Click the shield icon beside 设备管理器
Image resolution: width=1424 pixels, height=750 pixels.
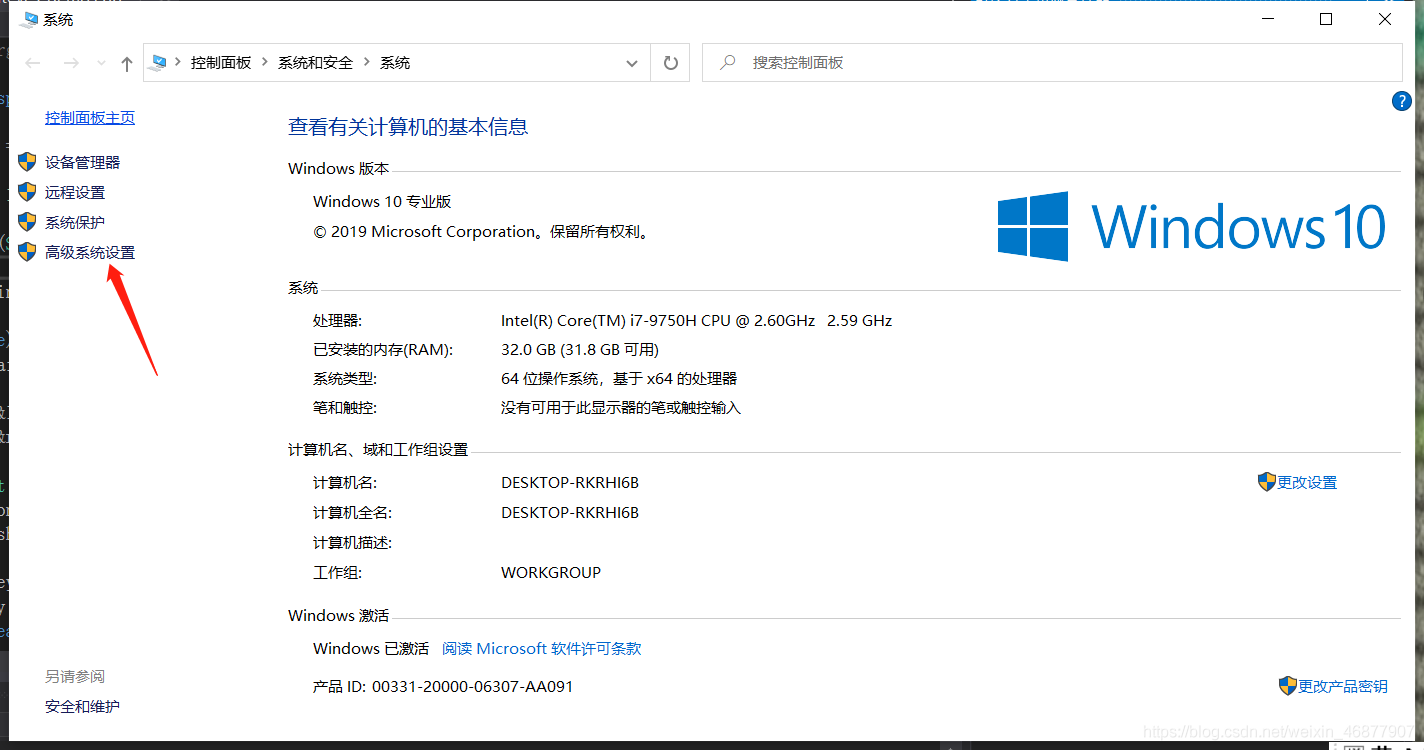[x=28, y=161]
